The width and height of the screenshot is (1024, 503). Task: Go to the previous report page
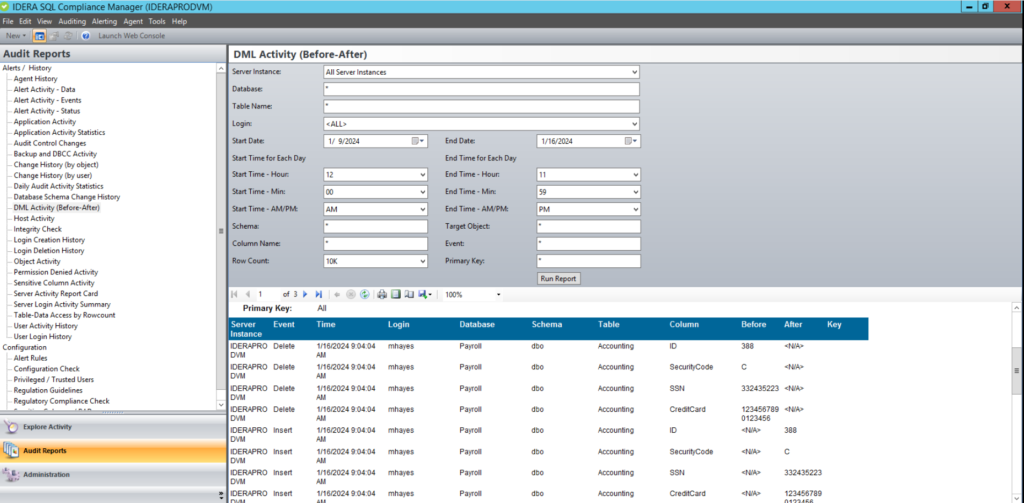[x=248, y=295]
